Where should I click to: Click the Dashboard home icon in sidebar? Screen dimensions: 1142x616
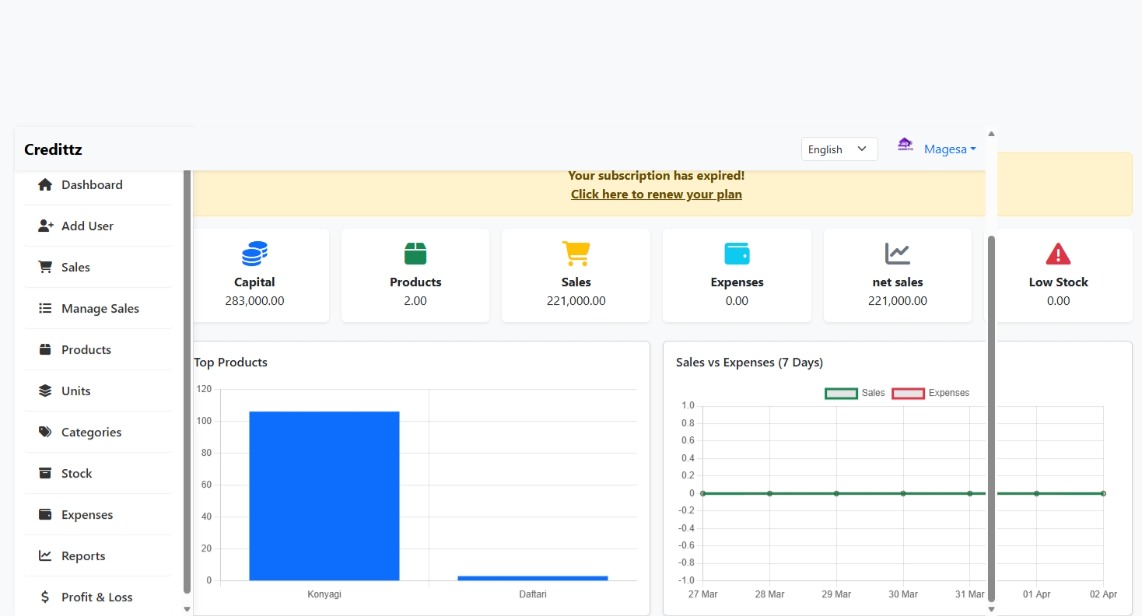tap(45, 185)
